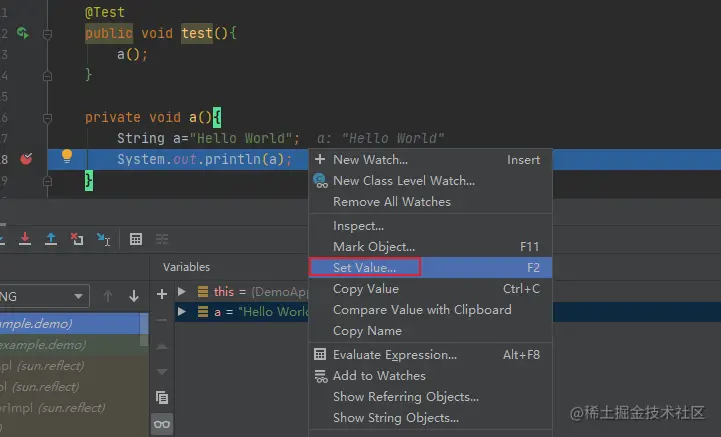Click the fold marker at end of a() method
The width and height of the screenshot is (721, 437).
[x=47, y=181]
